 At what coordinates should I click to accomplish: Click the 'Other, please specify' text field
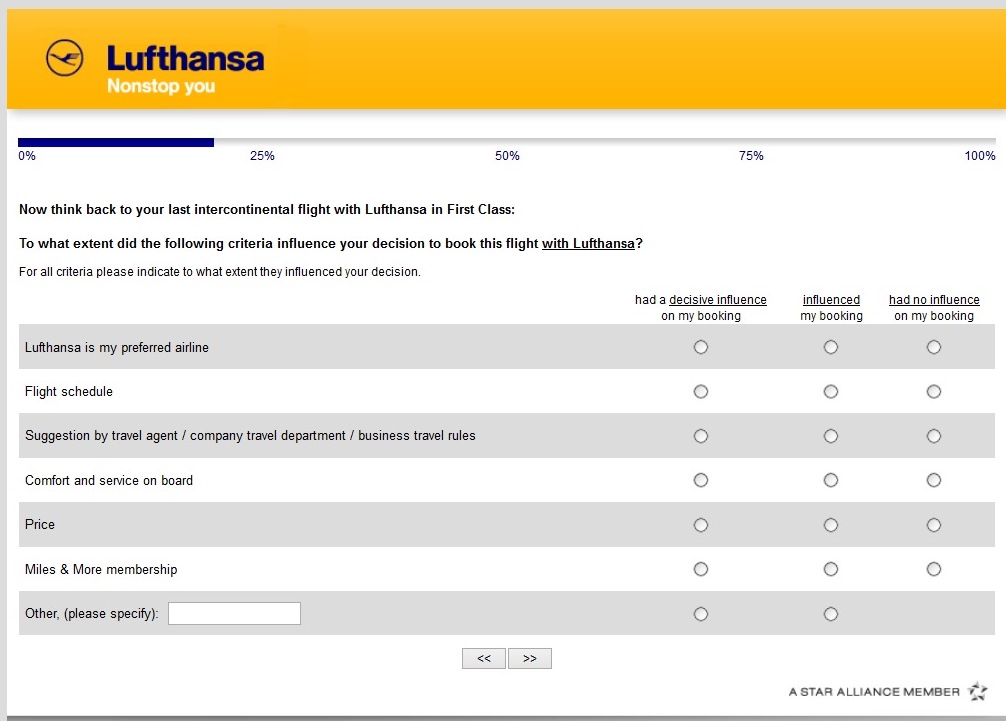(234, 613)
